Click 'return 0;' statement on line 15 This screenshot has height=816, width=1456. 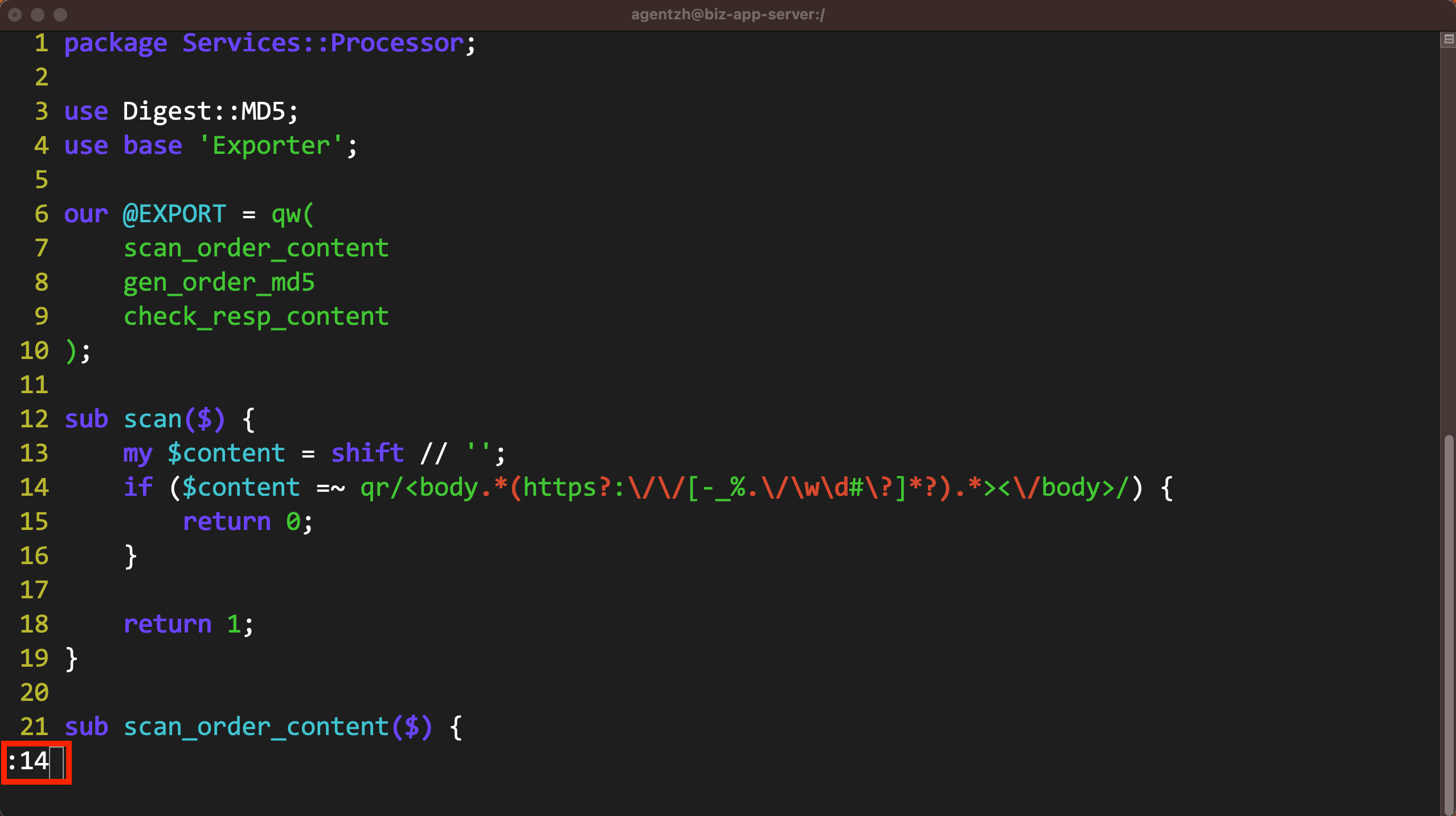[x=247, y=522]
